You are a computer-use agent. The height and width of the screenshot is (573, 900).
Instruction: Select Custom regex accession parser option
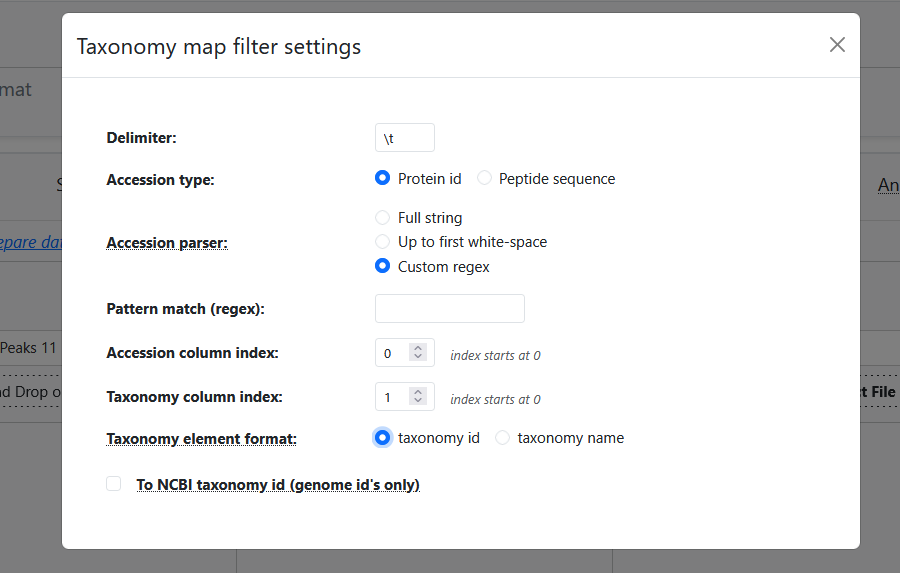[x=382, y=267]
